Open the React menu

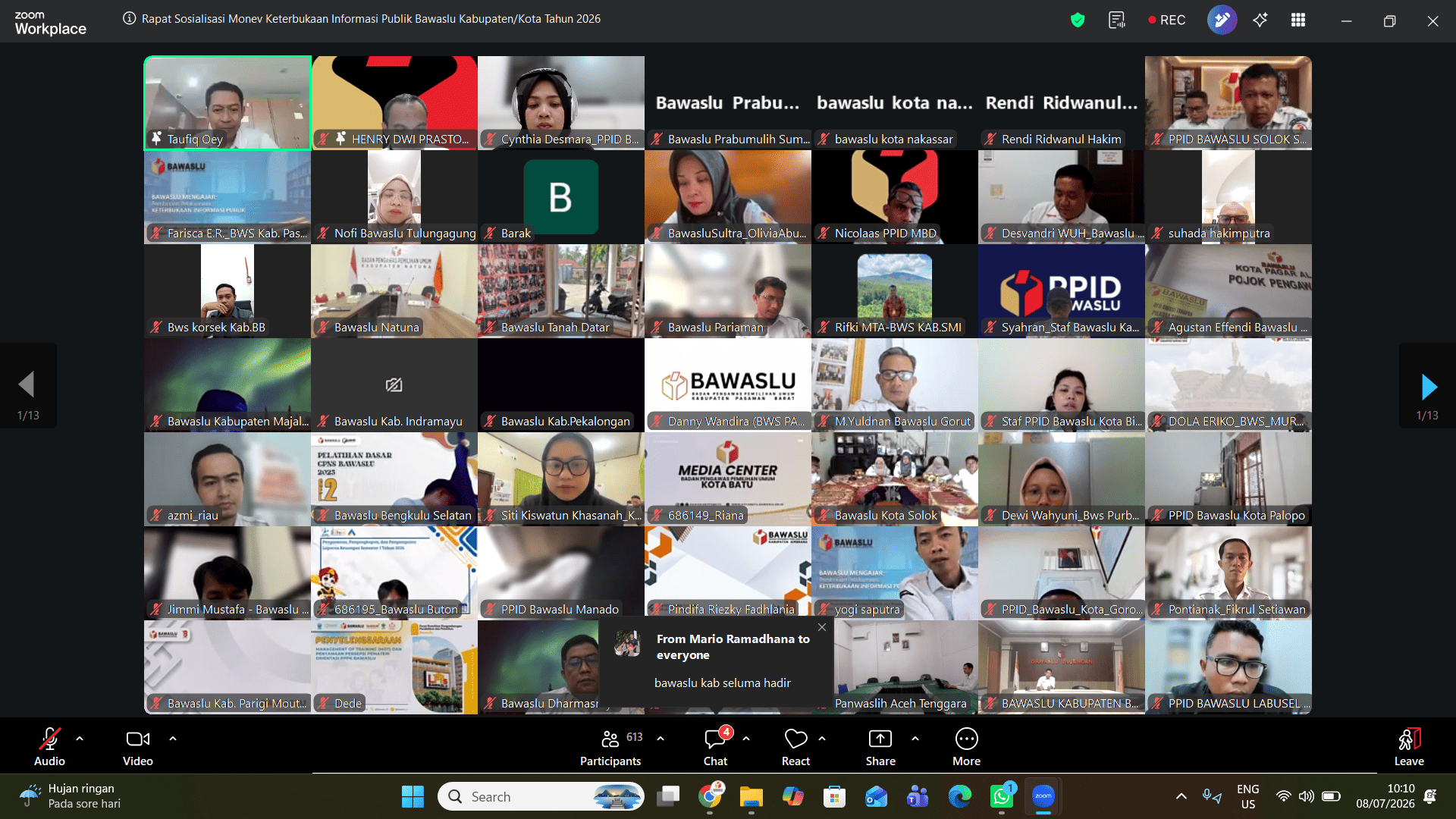click(x=795, y=746)
